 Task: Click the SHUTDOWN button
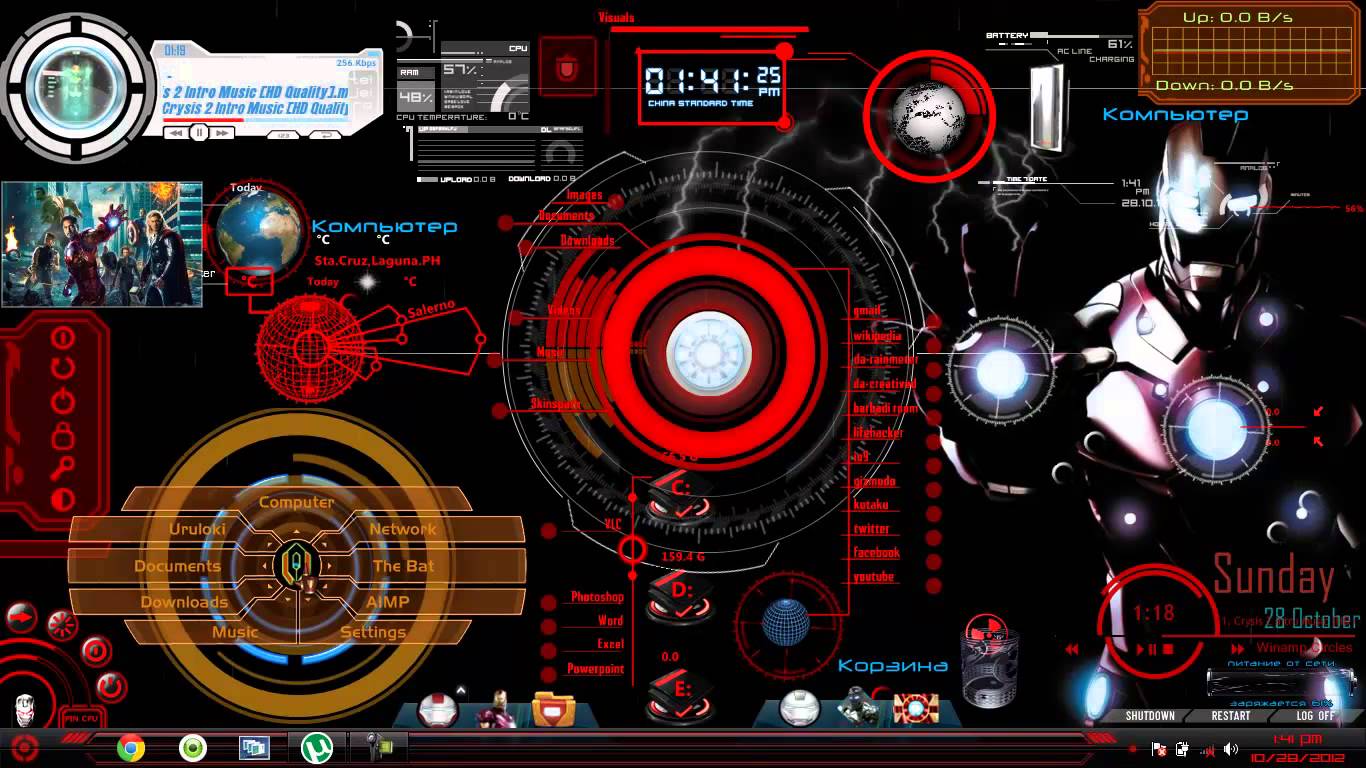click(x=1150, y=716)
